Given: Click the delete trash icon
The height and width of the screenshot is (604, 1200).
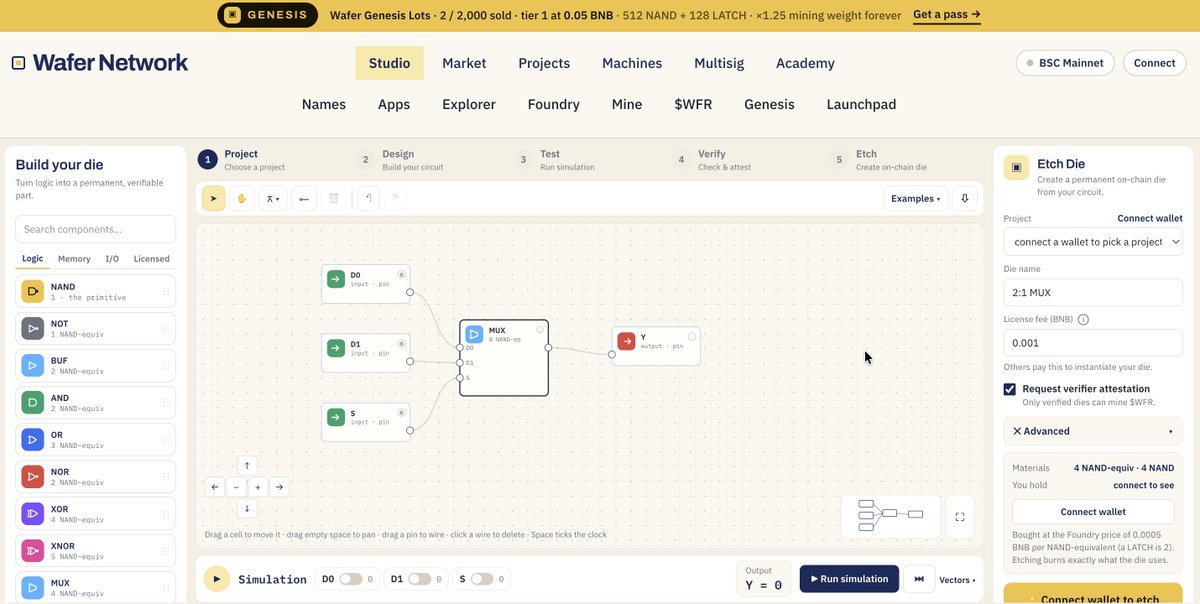Looking at the screenshot, I should click(x=334, y=198).
